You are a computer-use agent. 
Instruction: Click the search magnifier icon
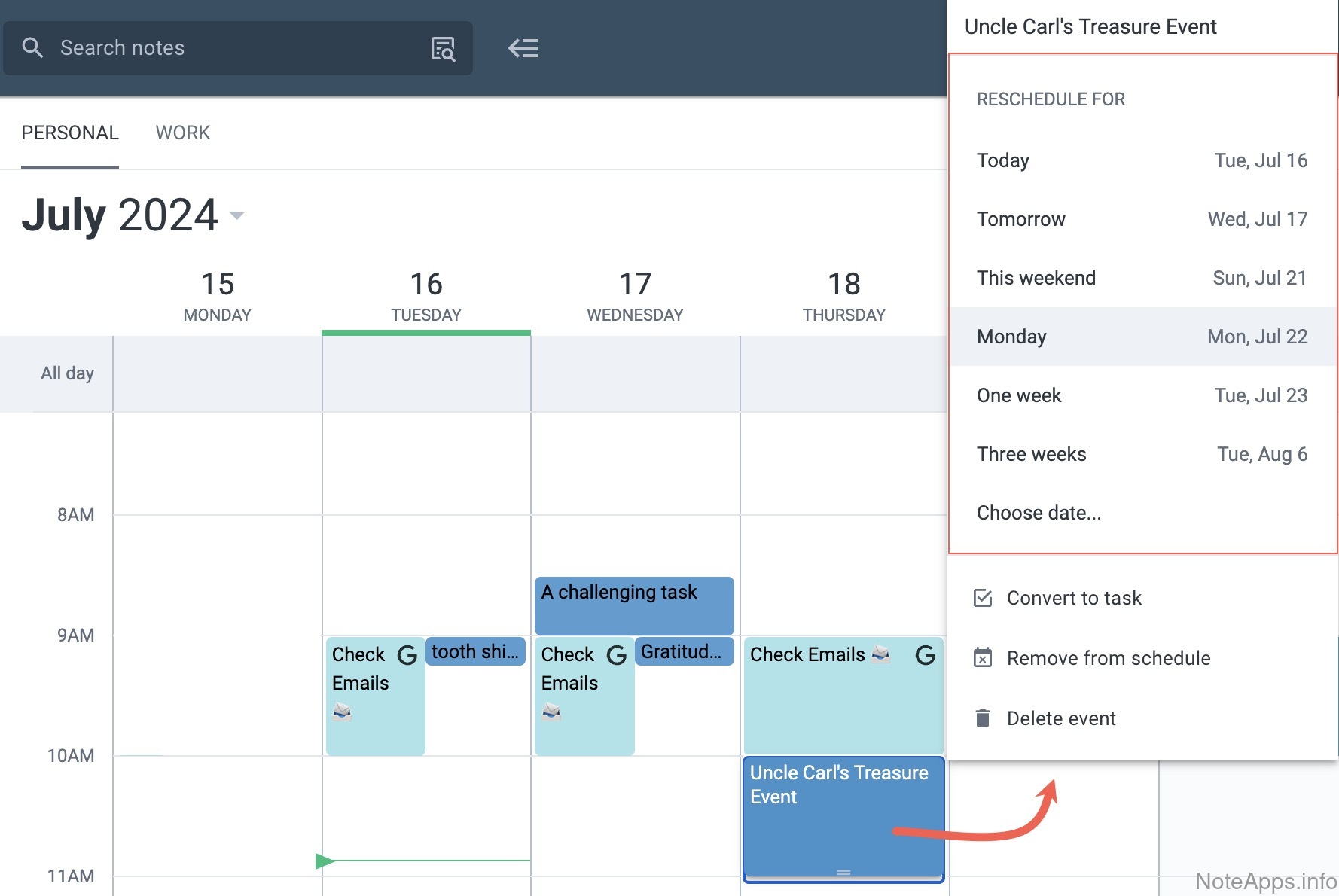coord(32,48)
